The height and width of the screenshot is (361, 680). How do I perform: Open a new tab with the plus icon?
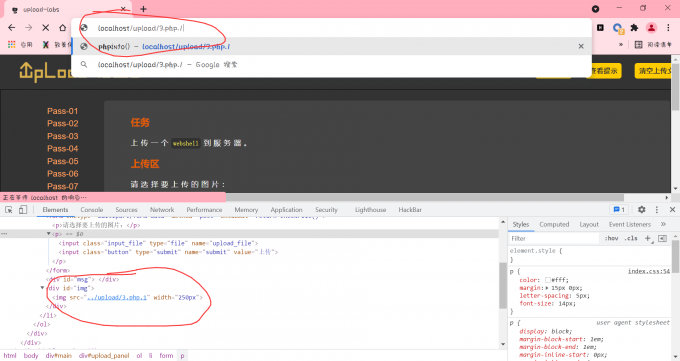tap(144, 9)
